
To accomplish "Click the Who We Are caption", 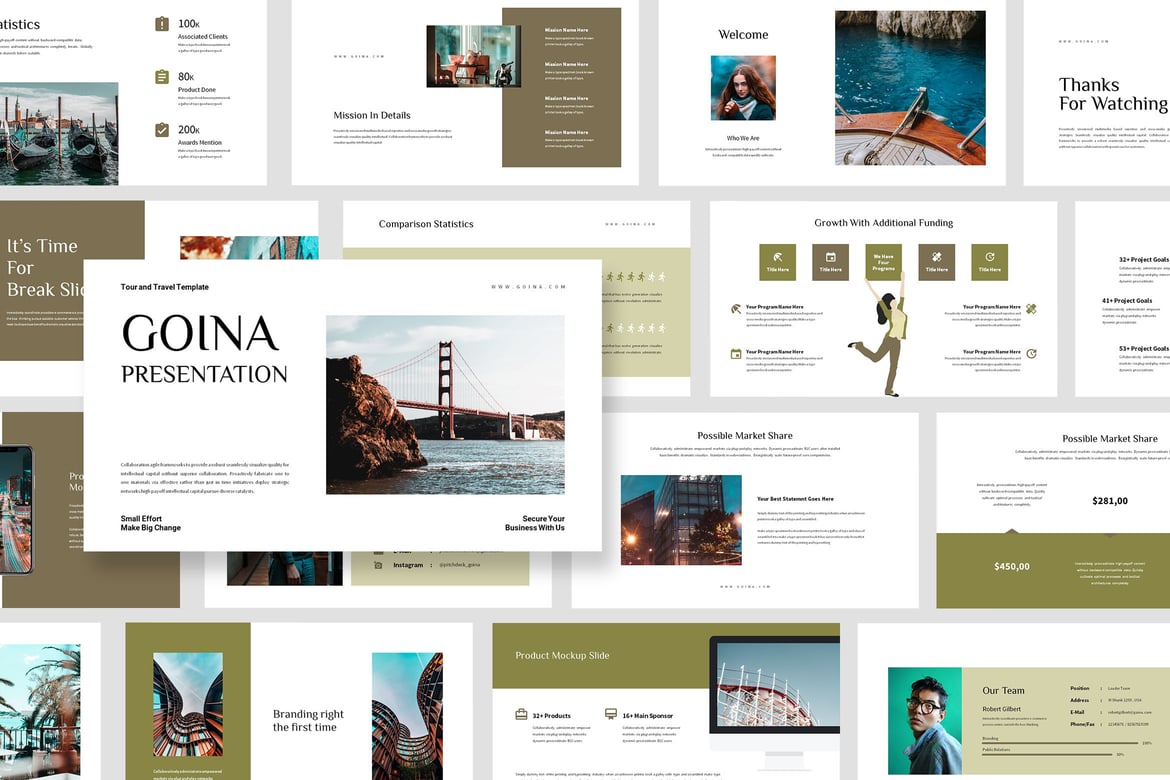I will click(x=743, y=138).
